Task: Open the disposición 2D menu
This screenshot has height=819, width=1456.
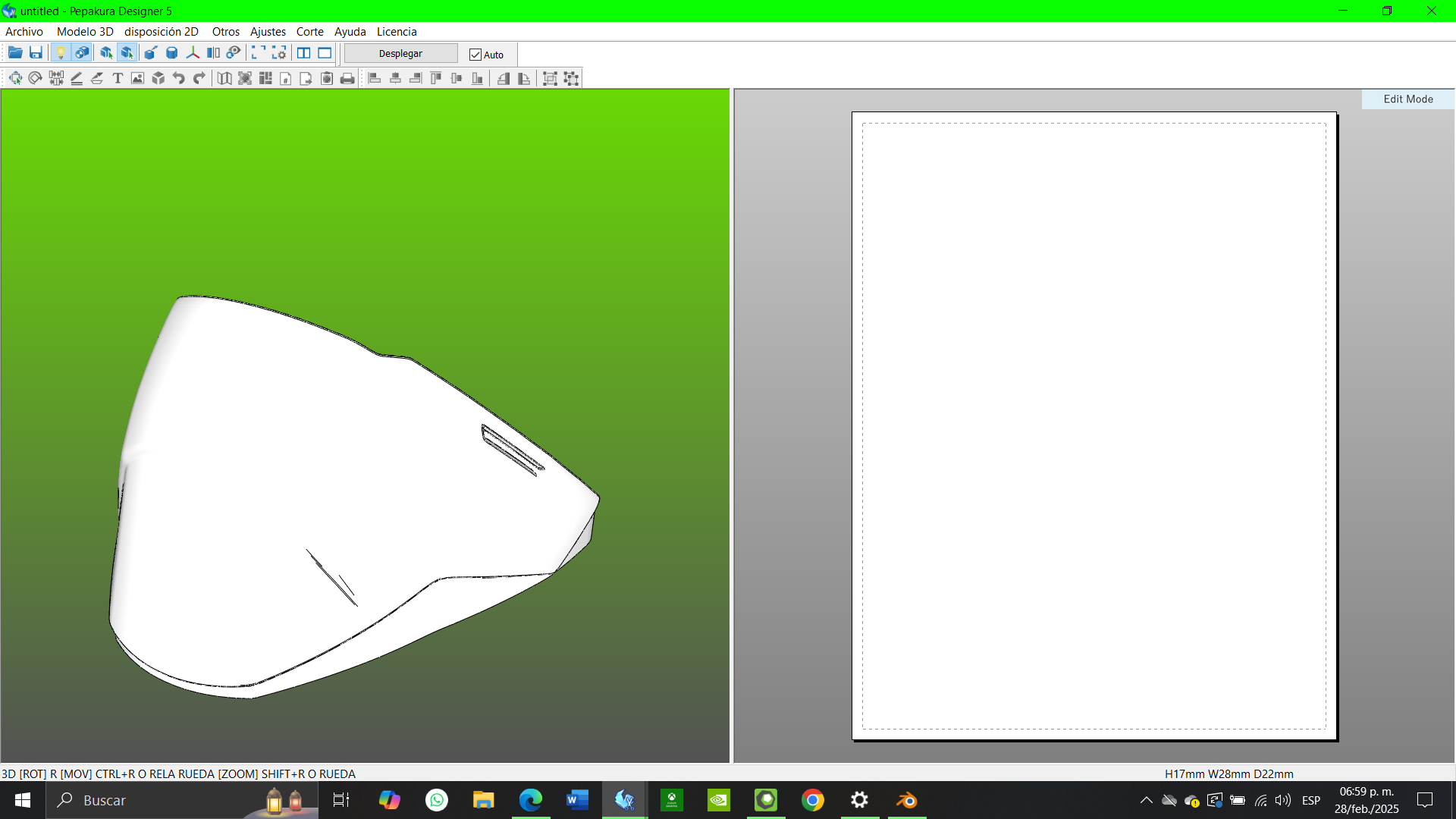Action: 162,32
